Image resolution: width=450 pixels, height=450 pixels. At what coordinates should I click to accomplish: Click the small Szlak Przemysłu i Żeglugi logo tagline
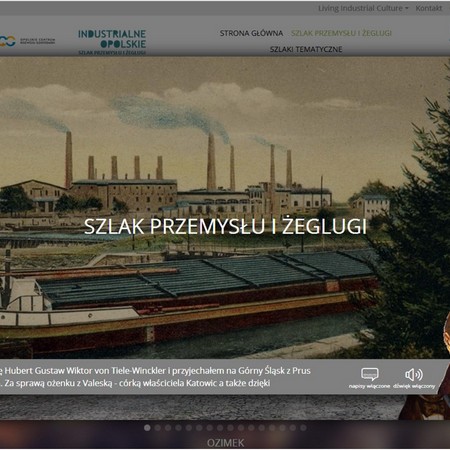(x=112, y=53)
